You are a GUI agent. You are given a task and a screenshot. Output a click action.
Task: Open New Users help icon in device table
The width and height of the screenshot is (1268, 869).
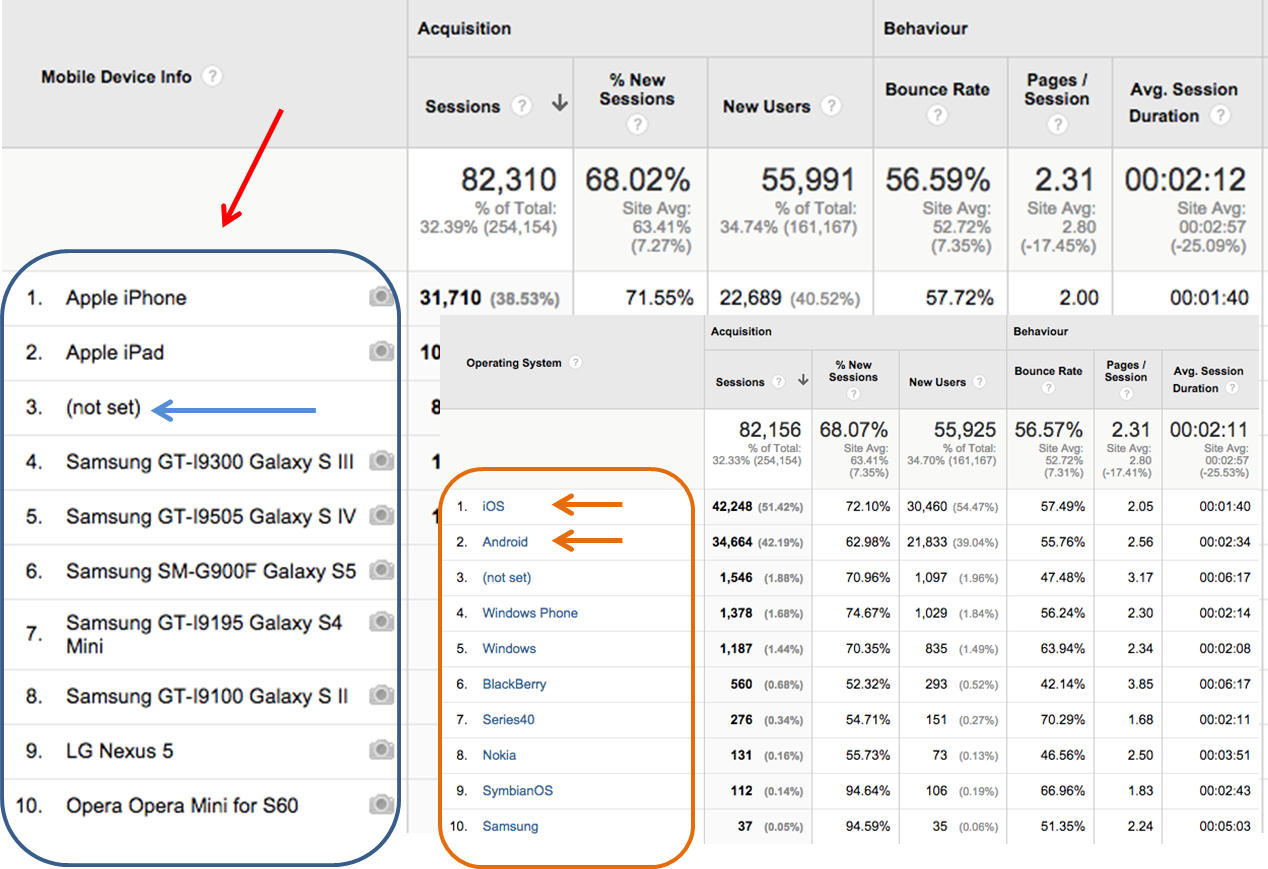[x=831, y=106]
